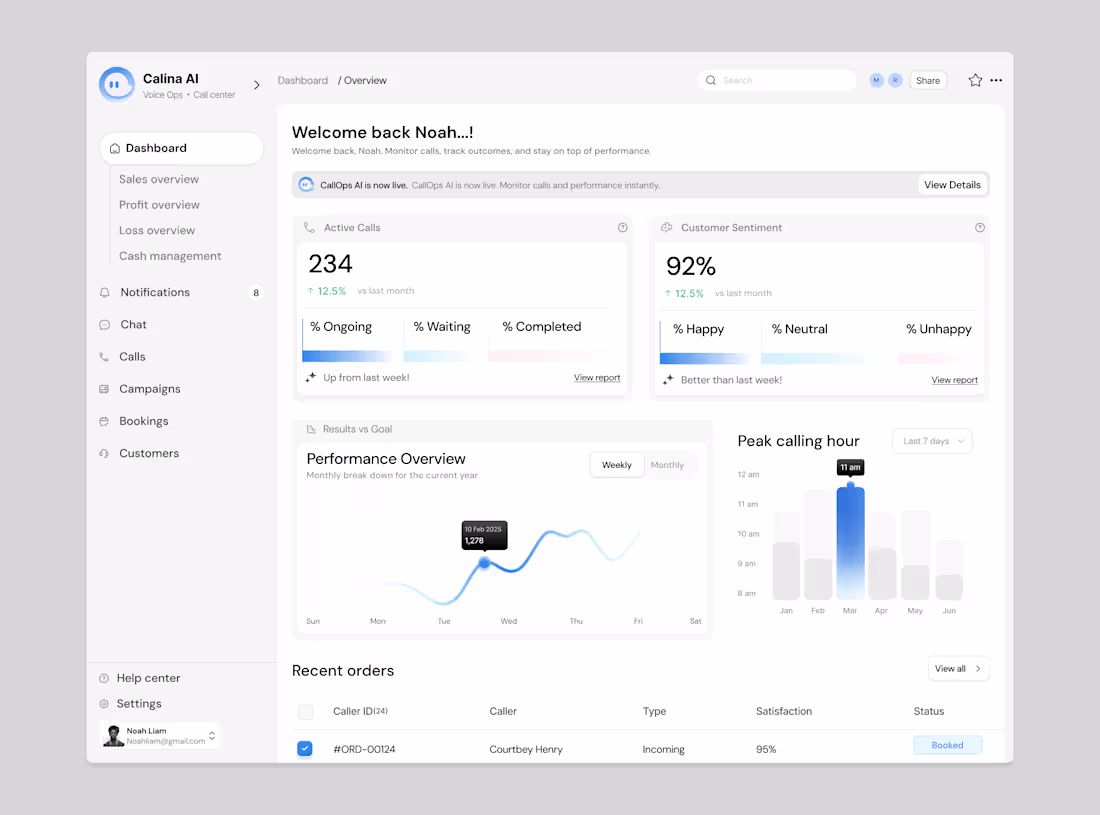Collapse the sidebar with the chevron arrow
This screenshot has width=1100, height=815.
pos(257,85)
